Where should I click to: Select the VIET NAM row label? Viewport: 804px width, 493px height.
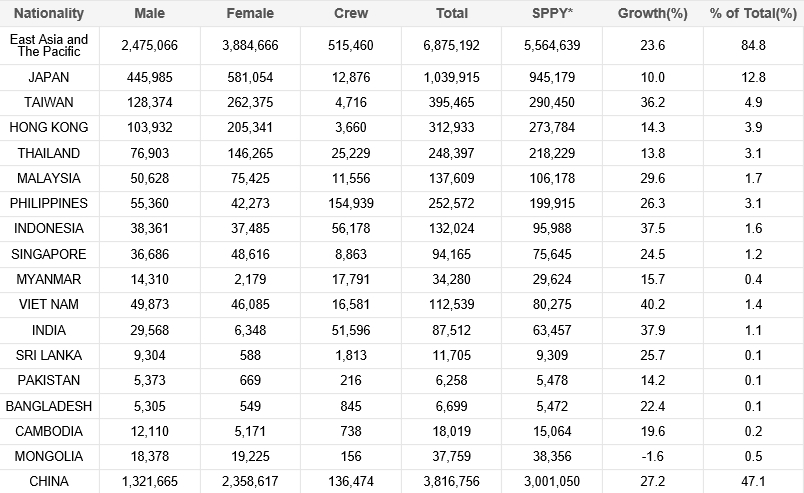[x=49, y=304]
